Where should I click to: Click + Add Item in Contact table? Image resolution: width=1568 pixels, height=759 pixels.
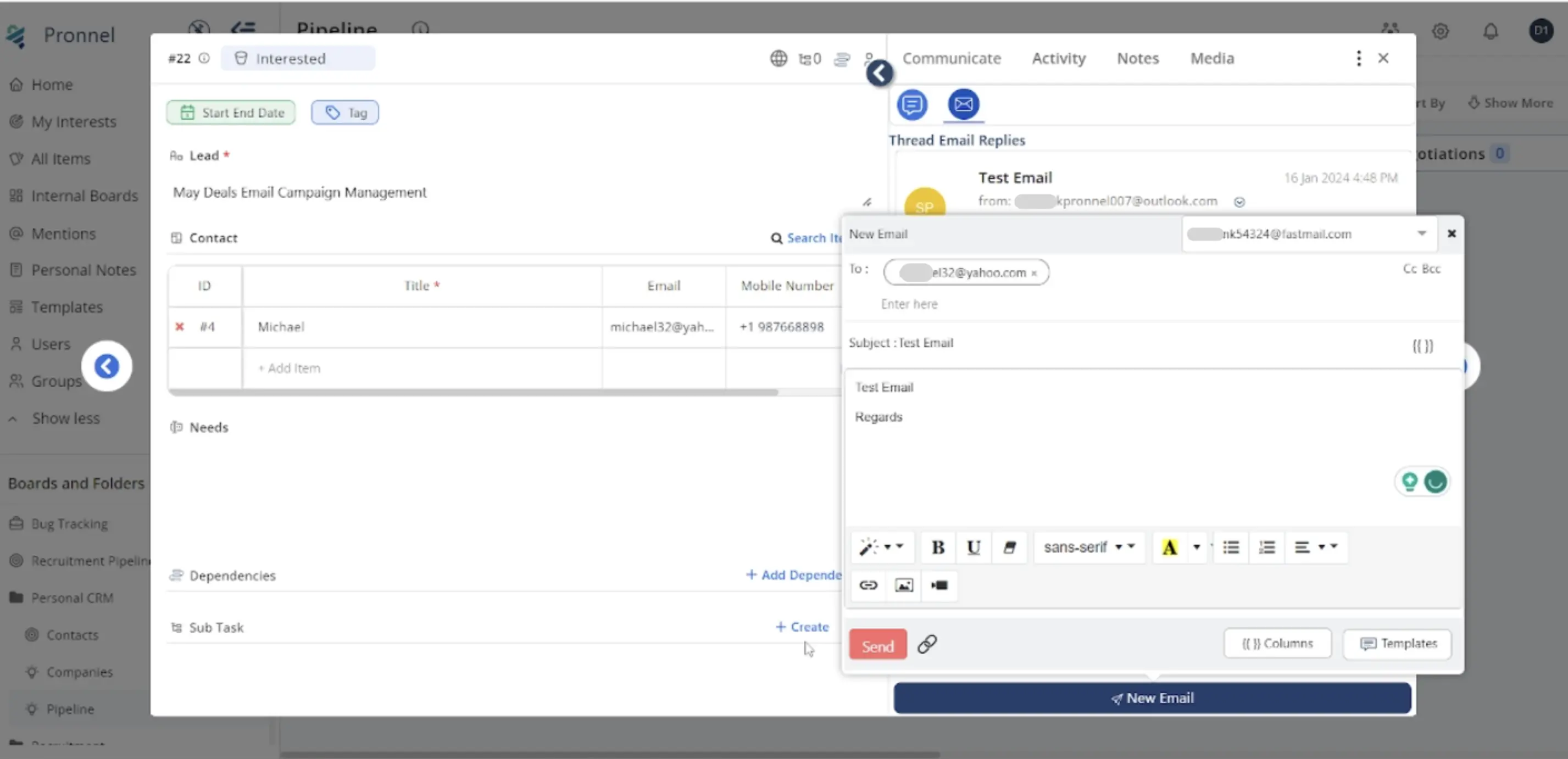click(x=289, y=368)
